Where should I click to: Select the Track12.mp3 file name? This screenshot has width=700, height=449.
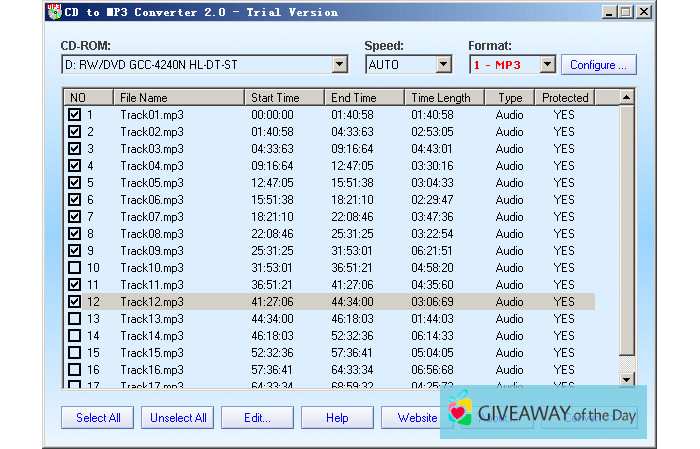point(152,302)
